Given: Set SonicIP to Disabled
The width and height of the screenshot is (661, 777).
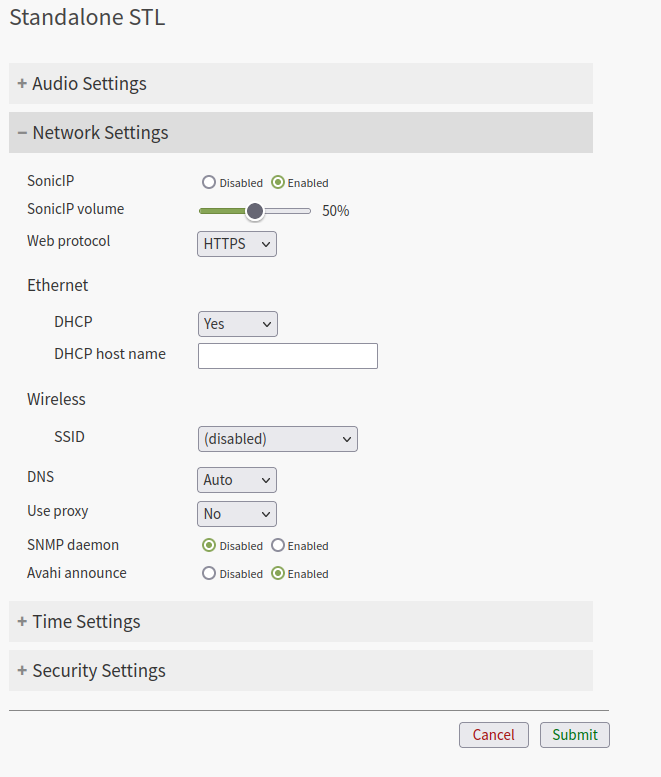Looking at the screenshot, I should 209,183.
